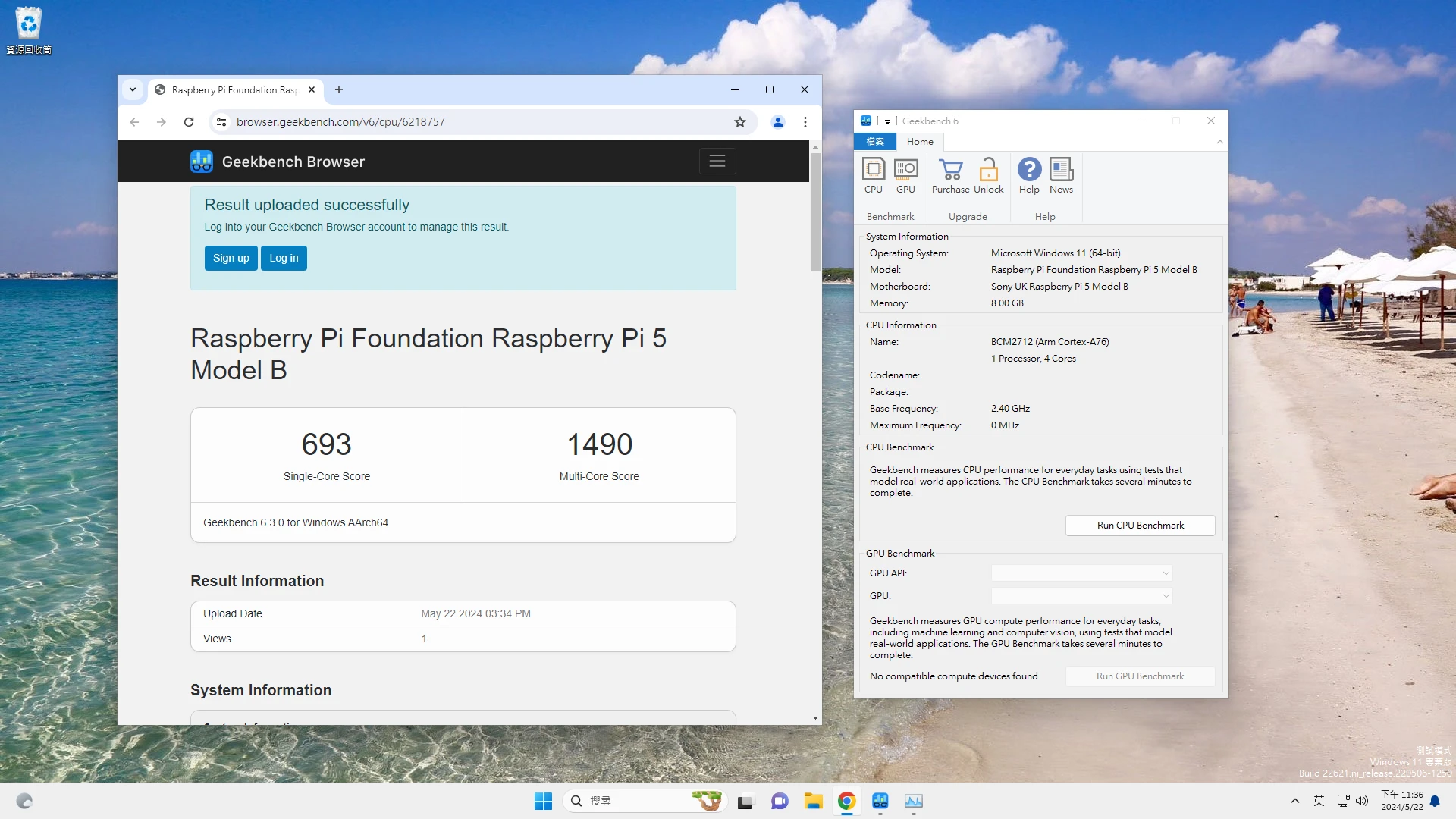Open Chrome profile avatar icon
Image resolution: width=1456 pixels, height=819 pixels.
(777, 122)
